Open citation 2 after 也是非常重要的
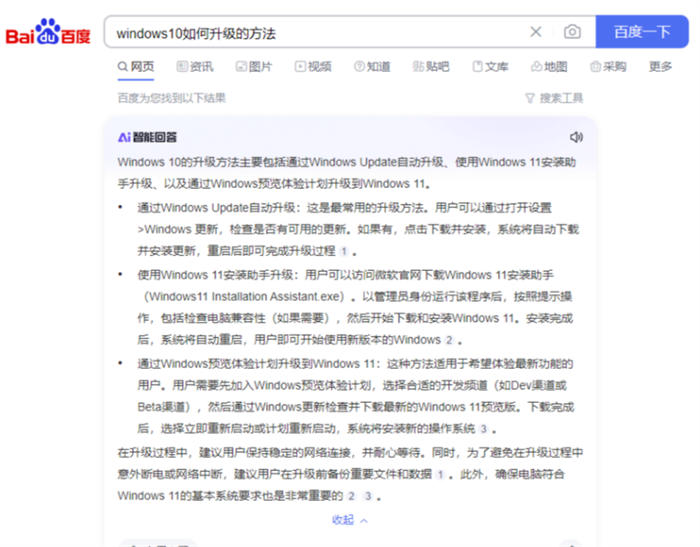 (x=352, y=496)
